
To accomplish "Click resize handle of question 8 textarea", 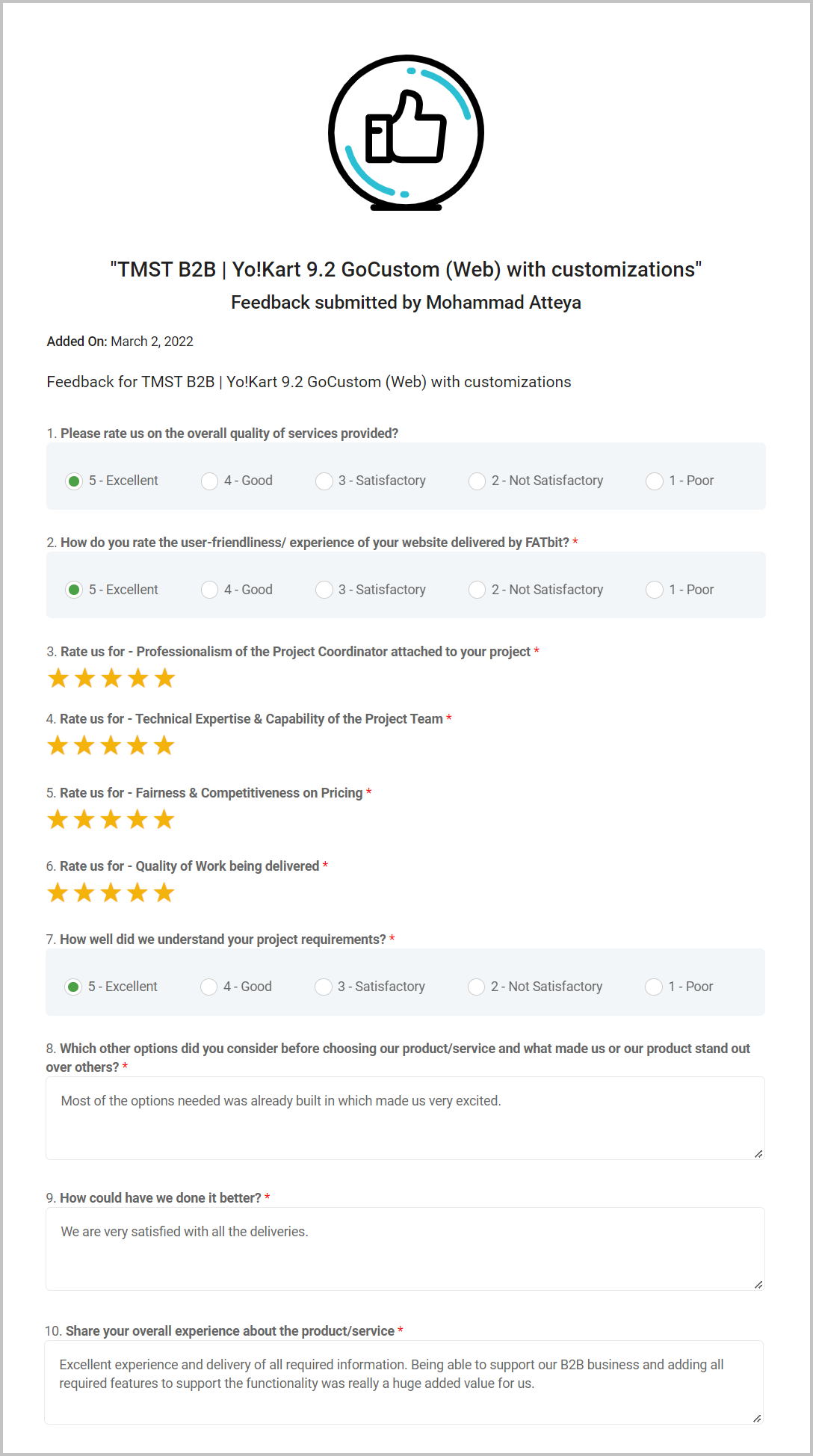I will (x=758, y=1153).
